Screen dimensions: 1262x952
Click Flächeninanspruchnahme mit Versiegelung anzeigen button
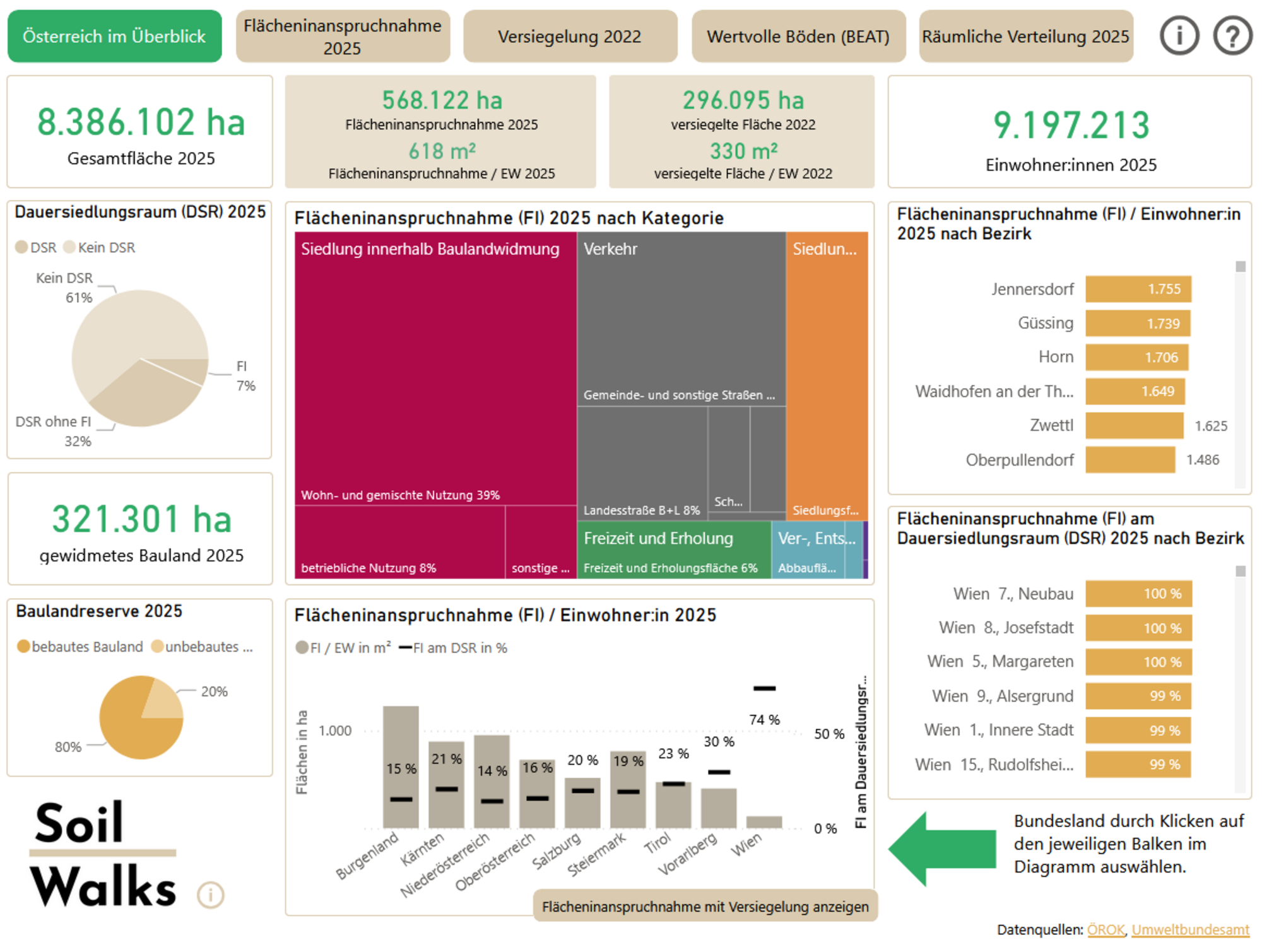[x=705, y=907]
